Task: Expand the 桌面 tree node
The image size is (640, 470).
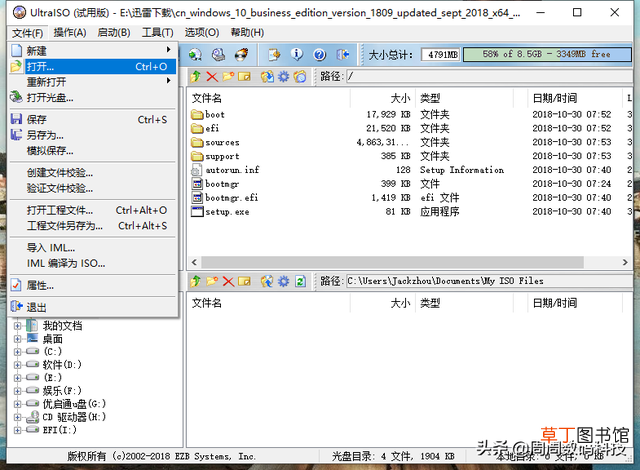Action: coord(17,339)
